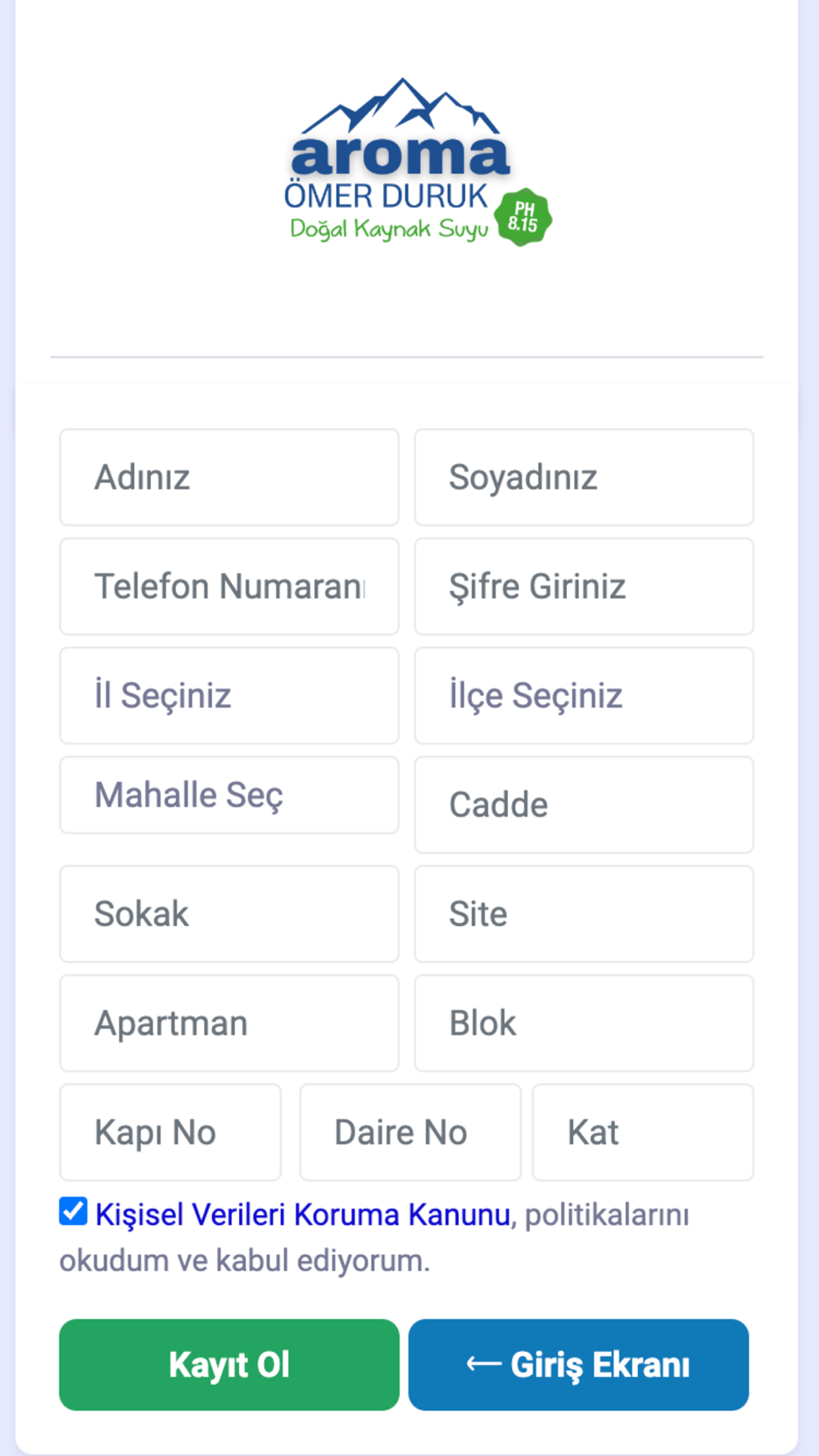Select the Site input field
Screen dimensions: 819x1456
583,914
